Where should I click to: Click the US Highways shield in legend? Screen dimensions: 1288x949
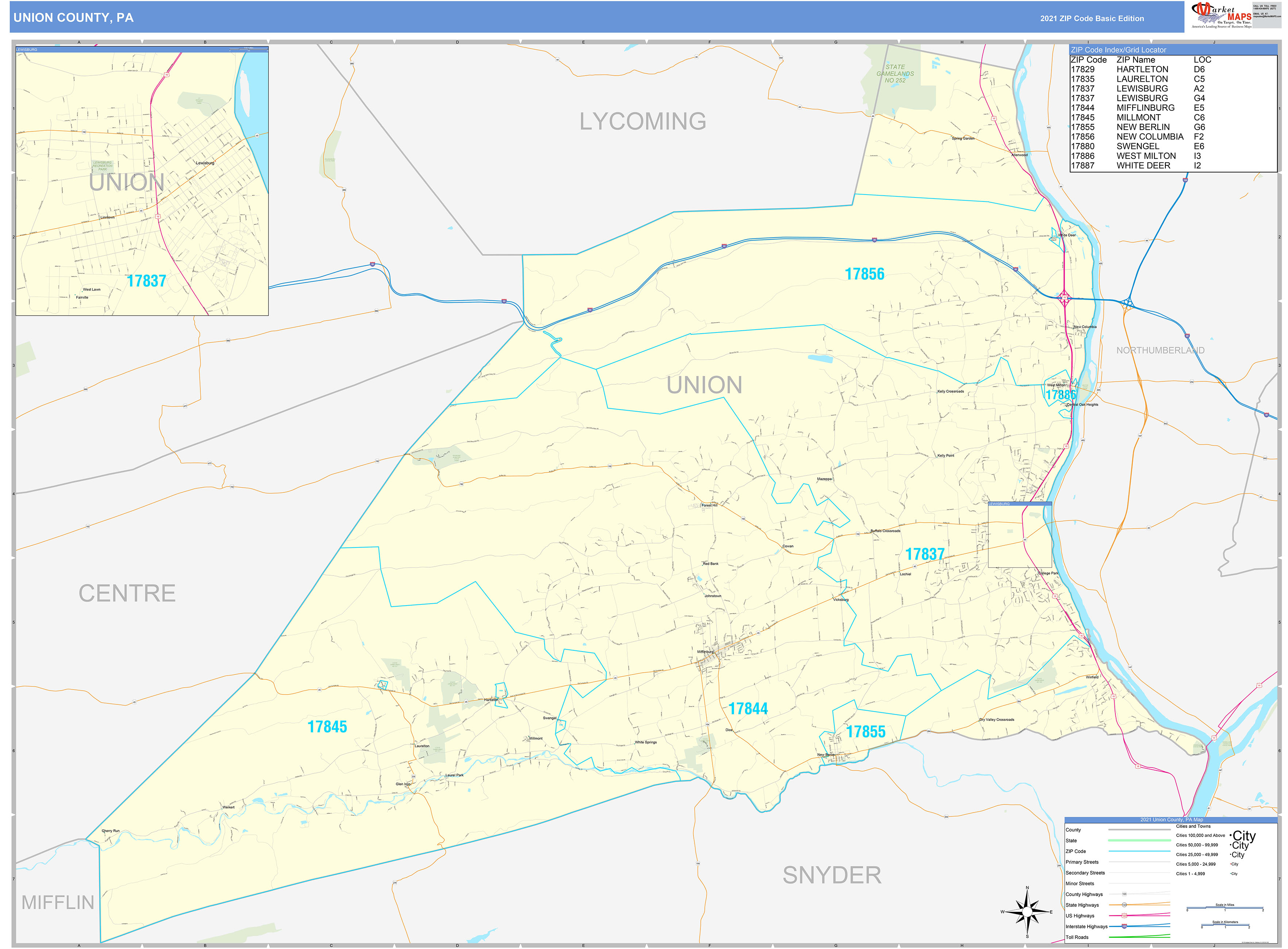[x=1124, y=915]
